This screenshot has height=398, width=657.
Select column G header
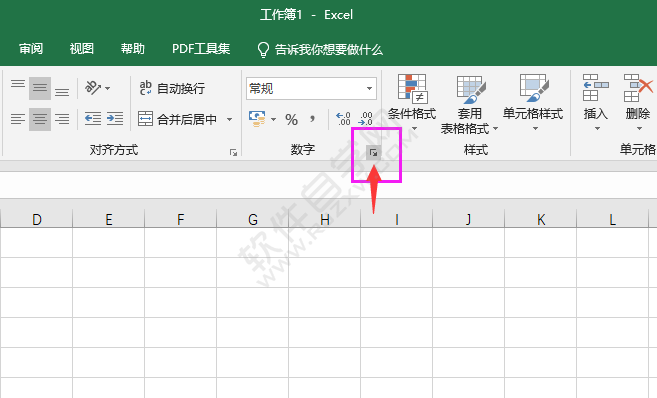click(253, 219)
